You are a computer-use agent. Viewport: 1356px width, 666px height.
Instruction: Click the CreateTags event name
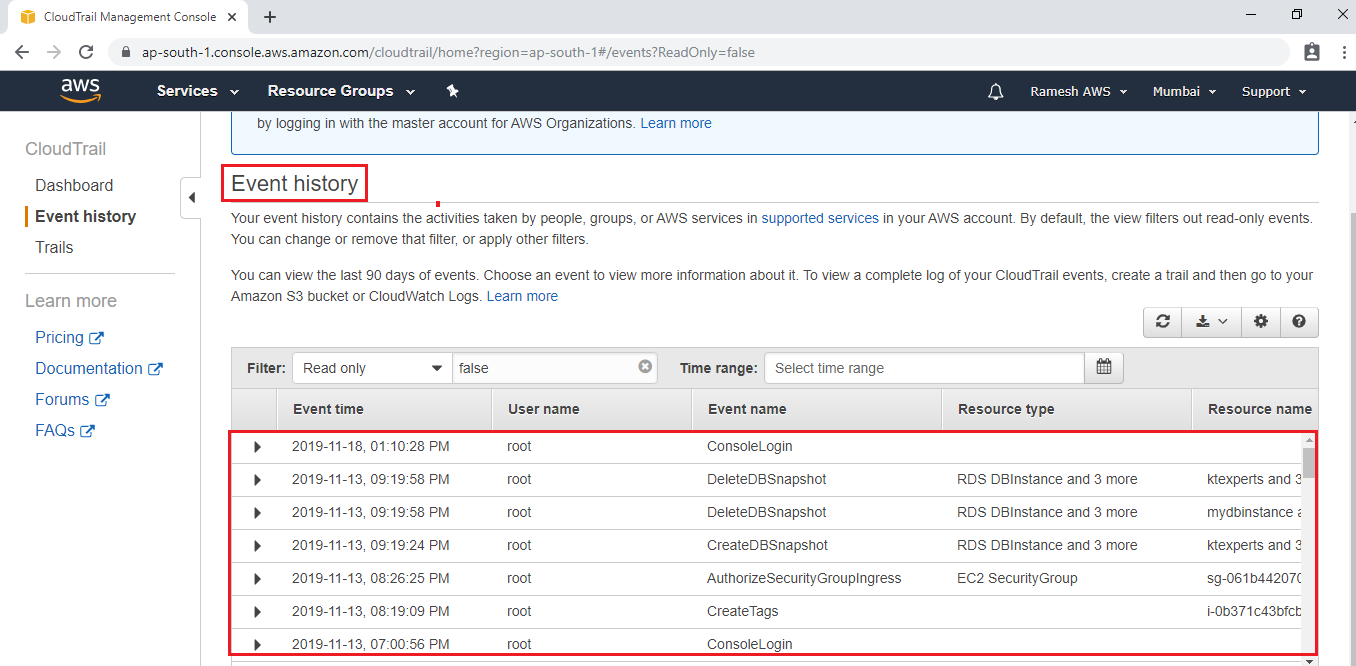[x=742, y=611]
